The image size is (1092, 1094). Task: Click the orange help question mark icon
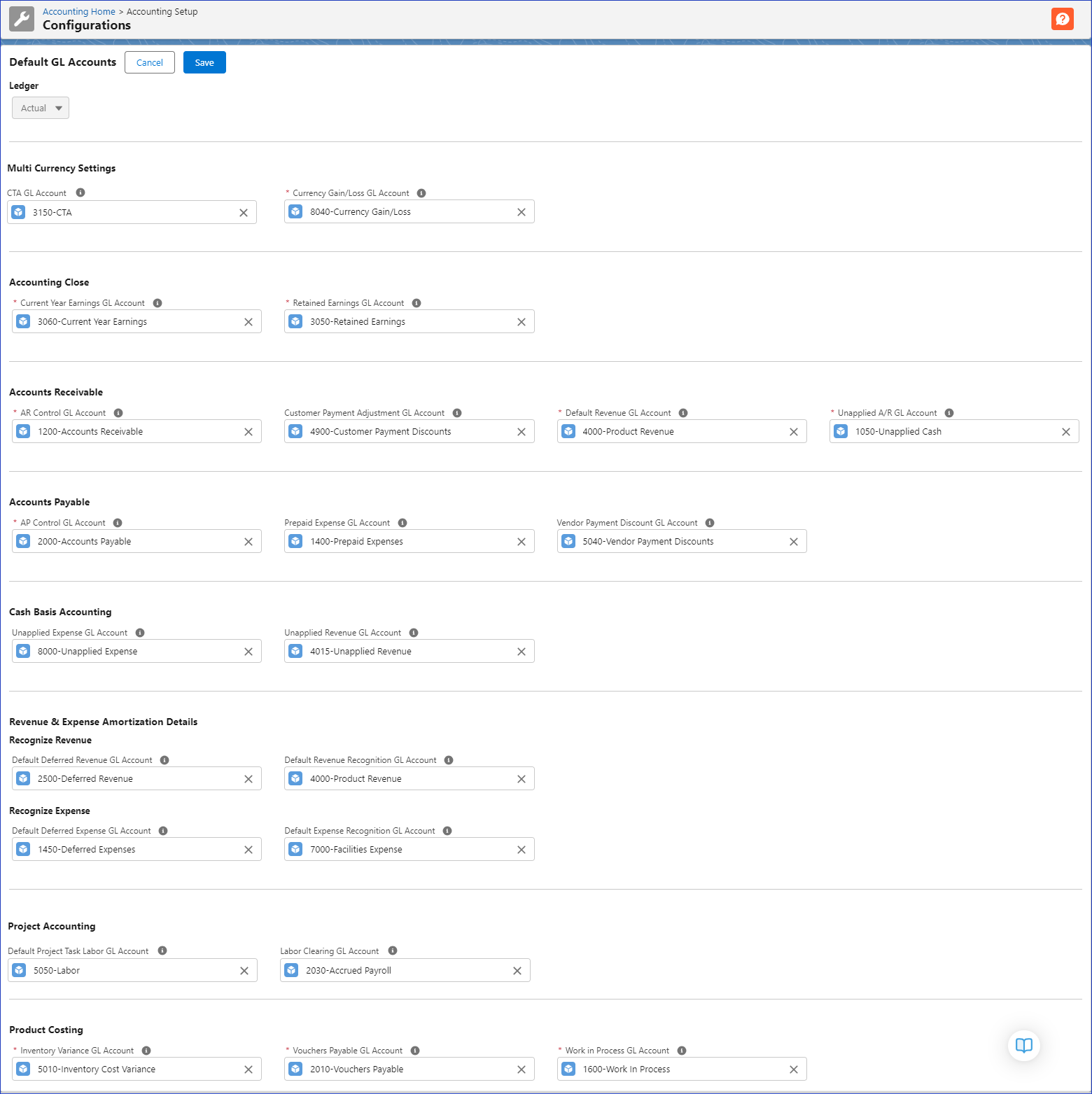[x=1062, y=19]
